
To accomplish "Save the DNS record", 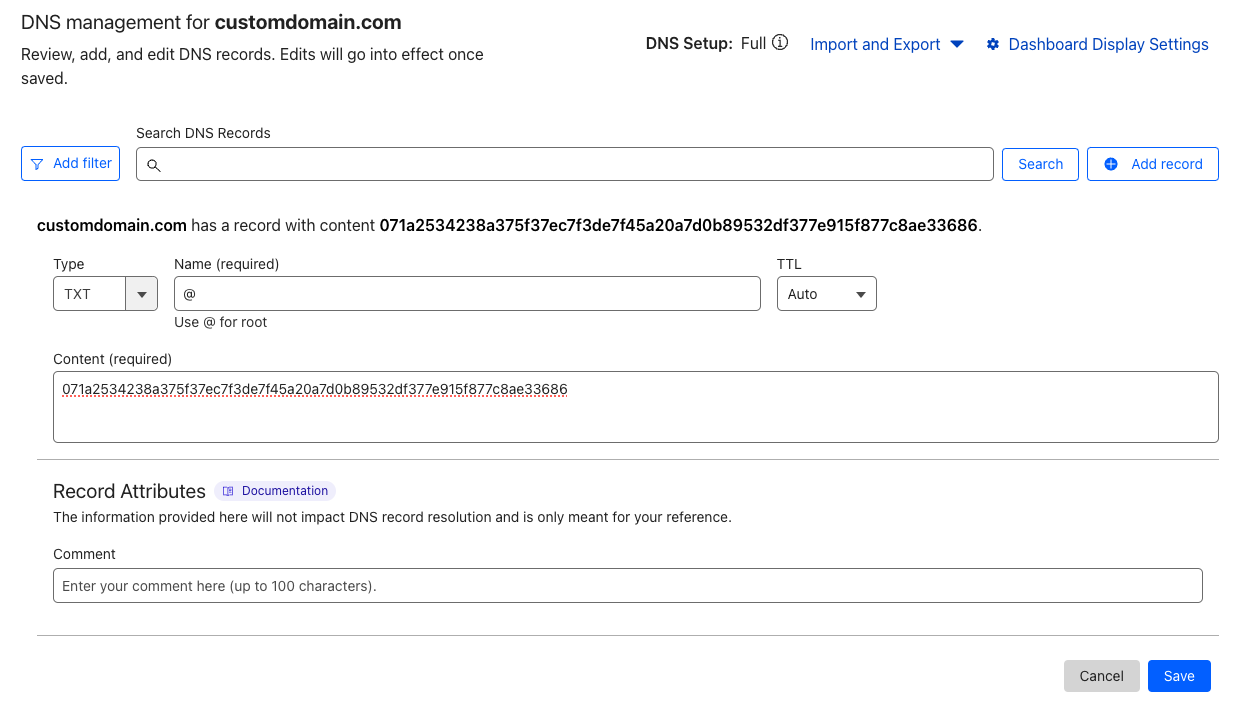I will point(1178,676).
